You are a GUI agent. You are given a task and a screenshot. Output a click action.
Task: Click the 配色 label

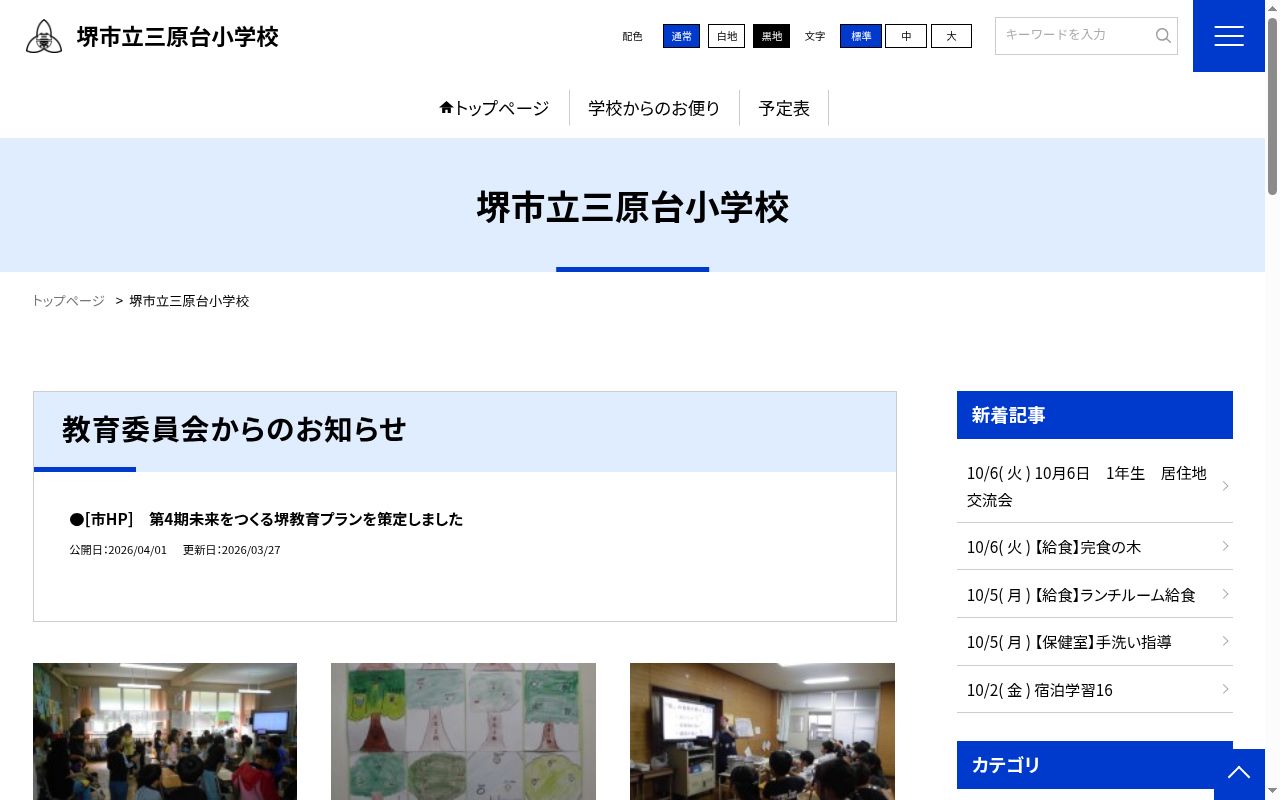click(x=632, y=37)
